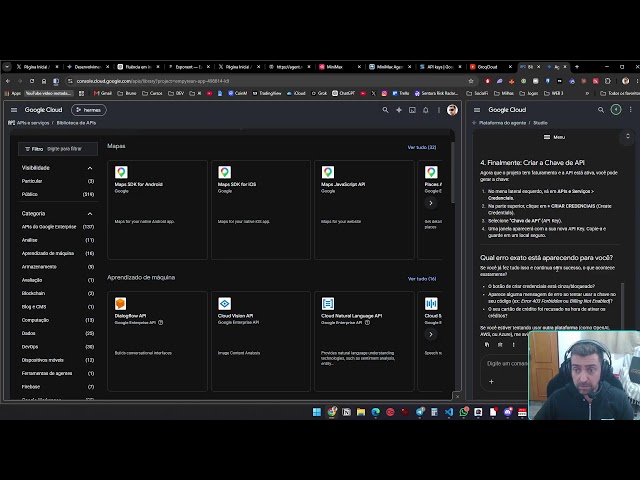
Task: Open the notifications bell icon
Action: pos(426,110)
